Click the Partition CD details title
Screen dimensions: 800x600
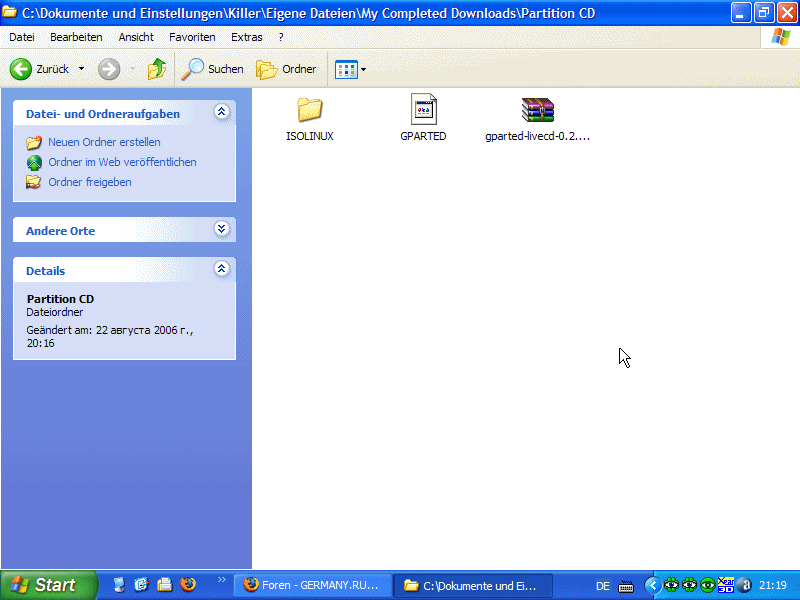click(x=60, y=299)
